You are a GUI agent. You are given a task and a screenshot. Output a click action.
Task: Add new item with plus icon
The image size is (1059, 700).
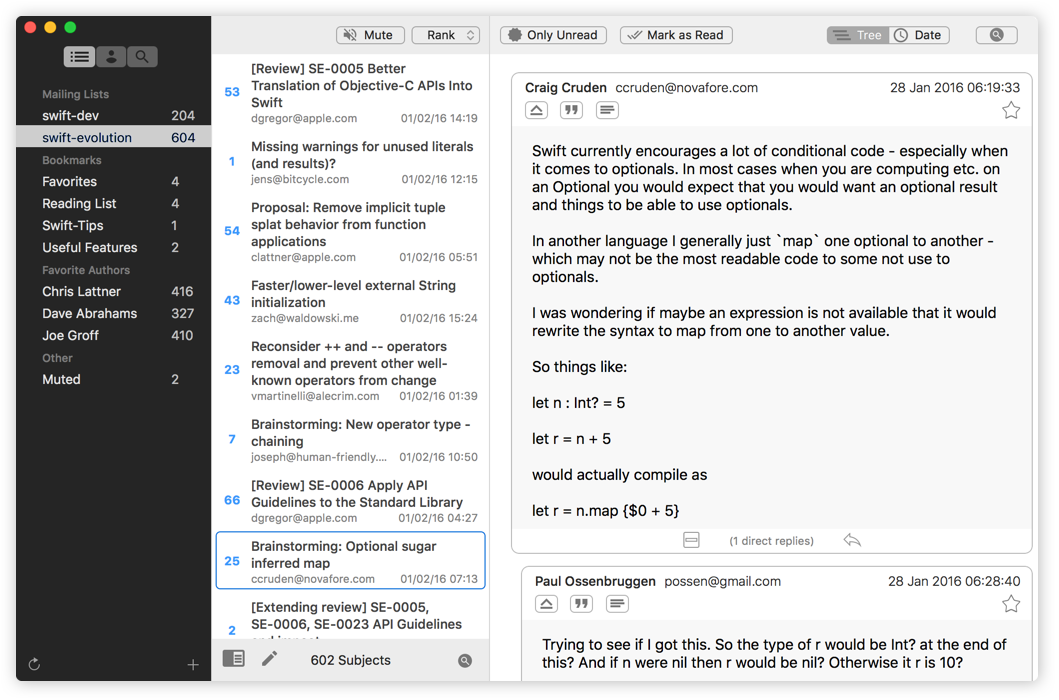coord(193,665)
